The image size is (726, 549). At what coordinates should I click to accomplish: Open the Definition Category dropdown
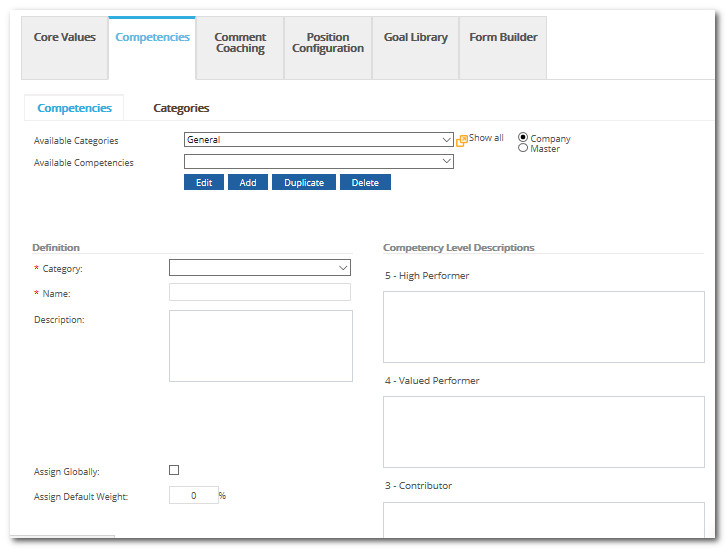pos(260,268)
